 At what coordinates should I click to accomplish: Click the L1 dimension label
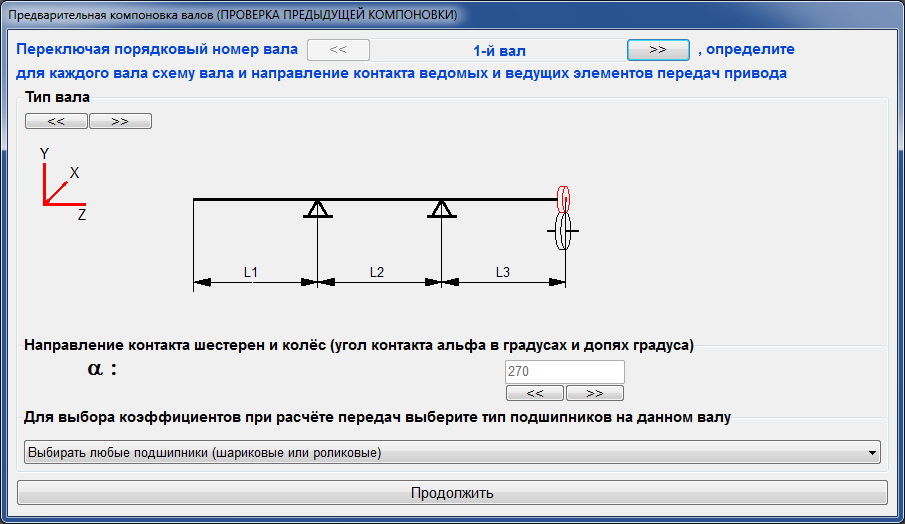[250, 272]
